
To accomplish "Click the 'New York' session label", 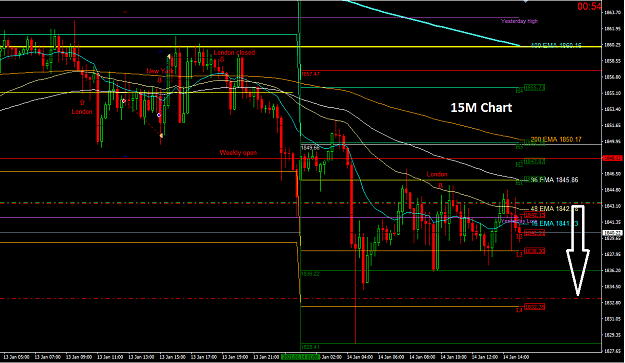I will coord(160,71).
